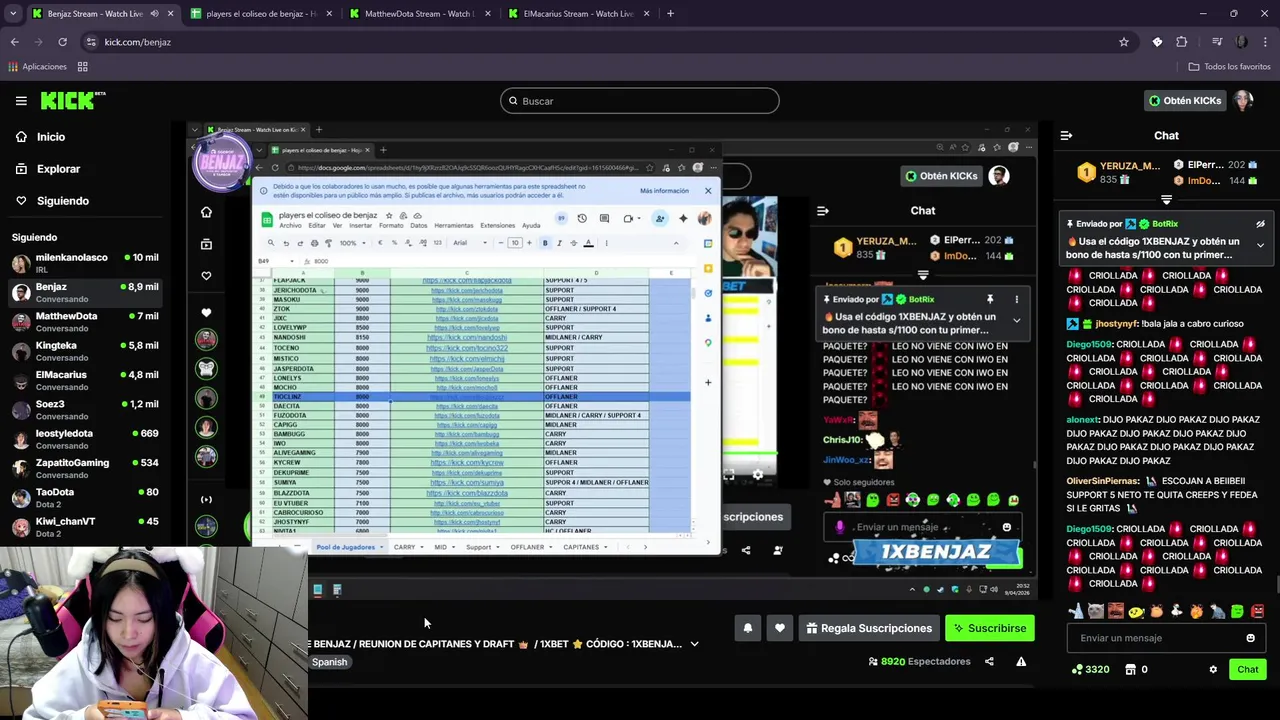Switch to ElMacarius Stream tab
The image size is (1280, 720).
point(578,14)
